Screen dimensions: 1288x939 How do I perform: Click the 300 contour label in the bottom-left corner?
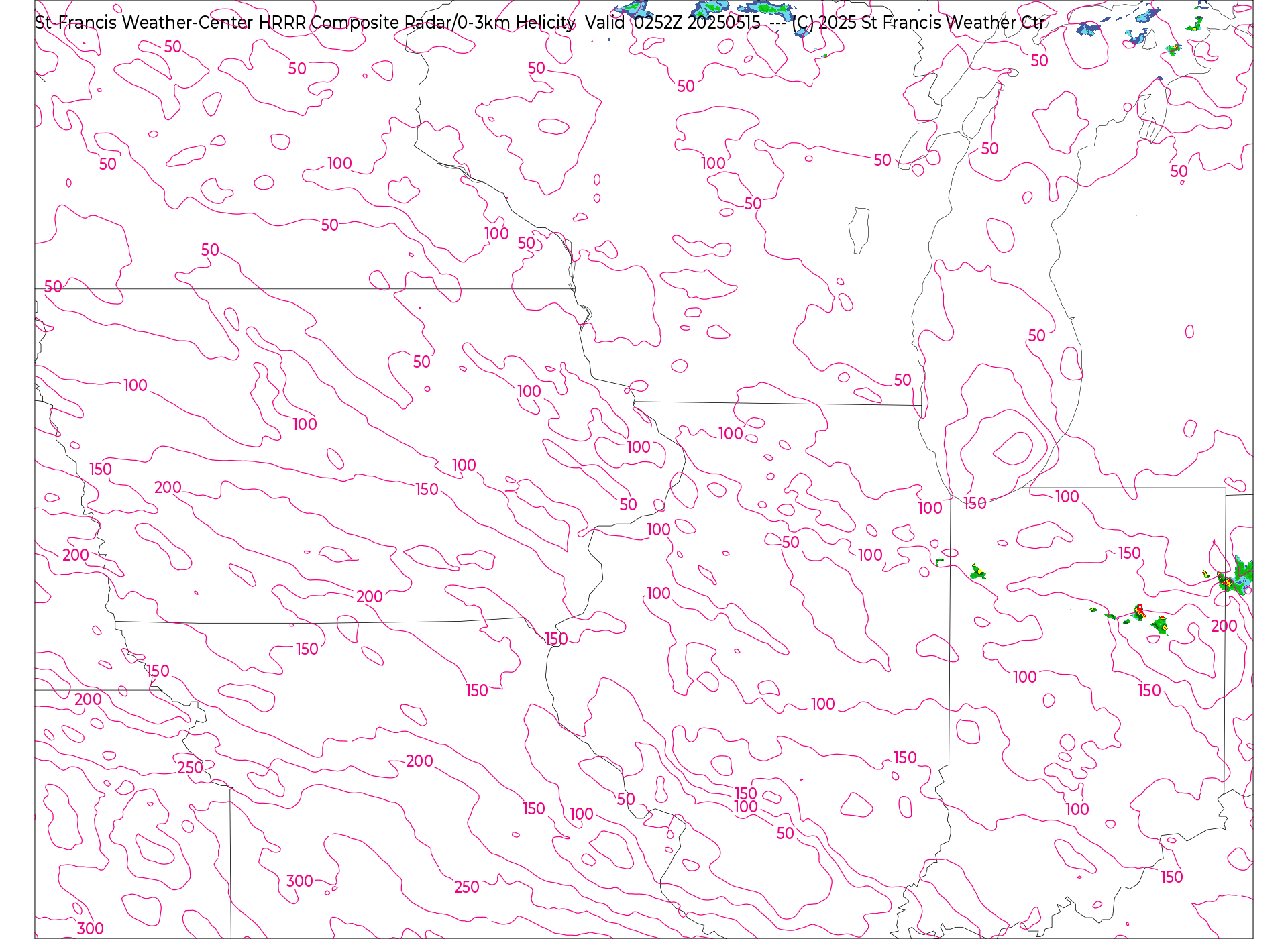(x=91, y=928)
